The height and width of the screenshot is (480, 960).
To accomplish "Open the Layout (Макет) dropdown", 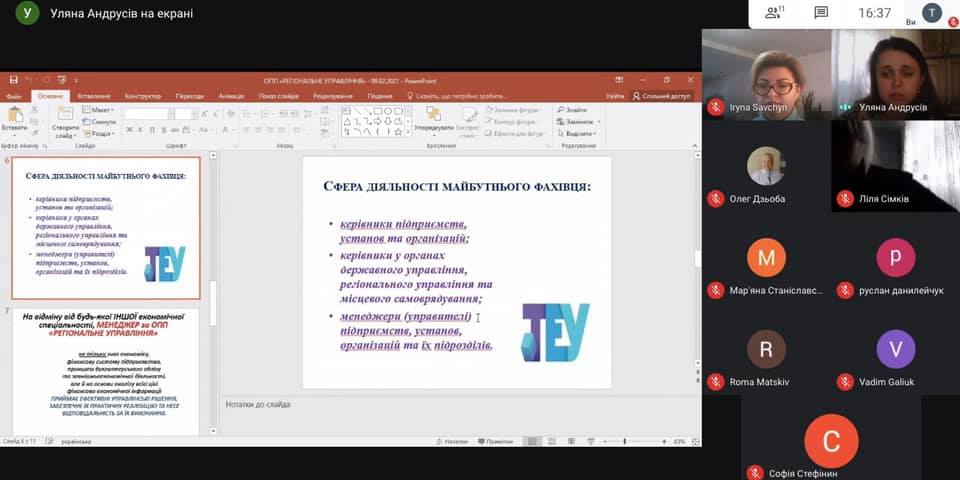I will coord(98,110).
